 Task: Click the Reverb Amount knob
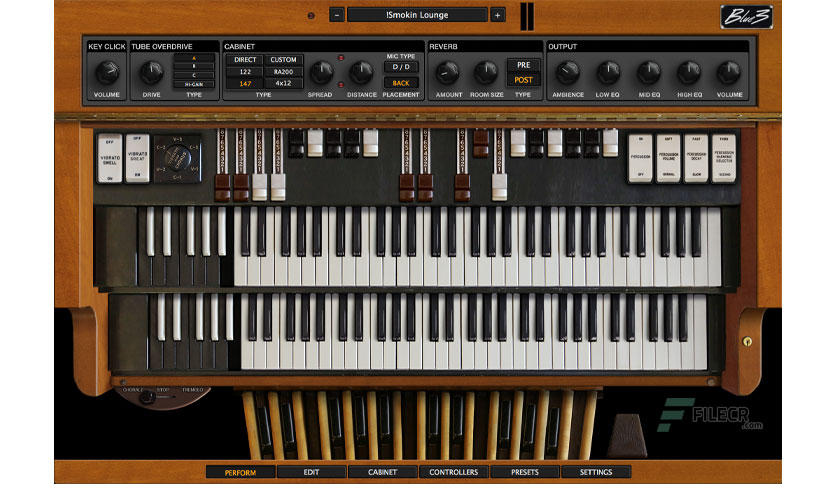coord(448,73)
